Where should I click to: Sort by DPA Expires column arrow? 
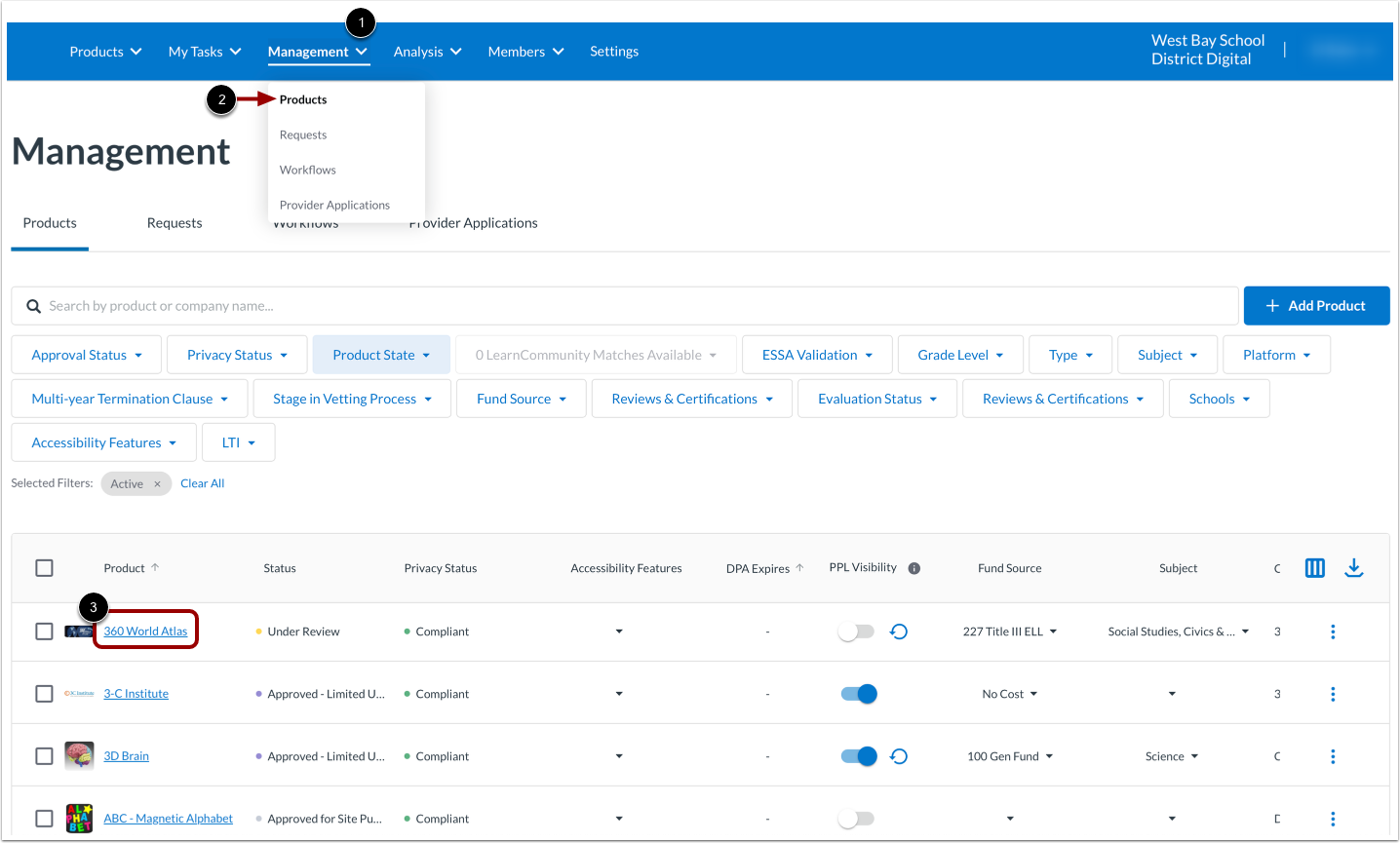799,567
